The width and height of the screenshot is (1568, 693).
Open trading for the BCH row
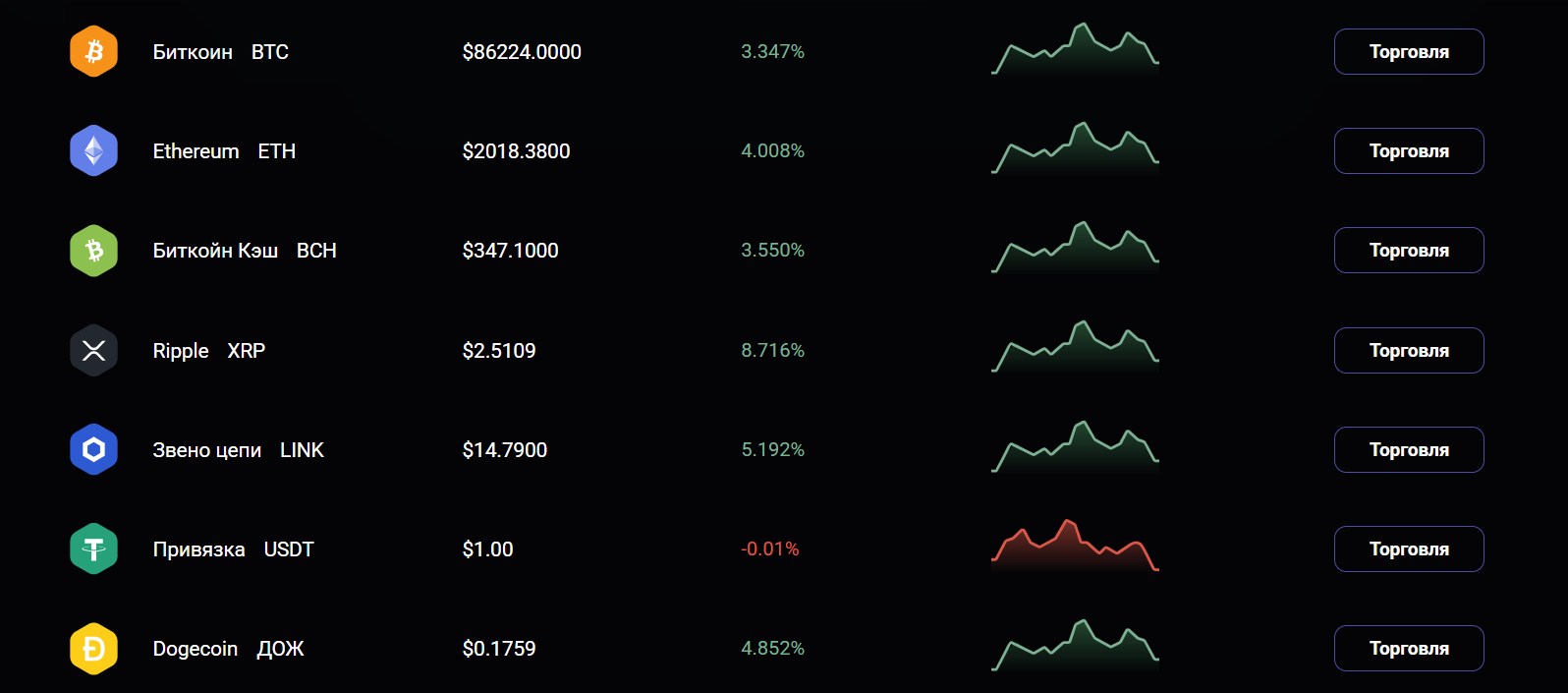pyautogui.click(x=1409, y=250)
